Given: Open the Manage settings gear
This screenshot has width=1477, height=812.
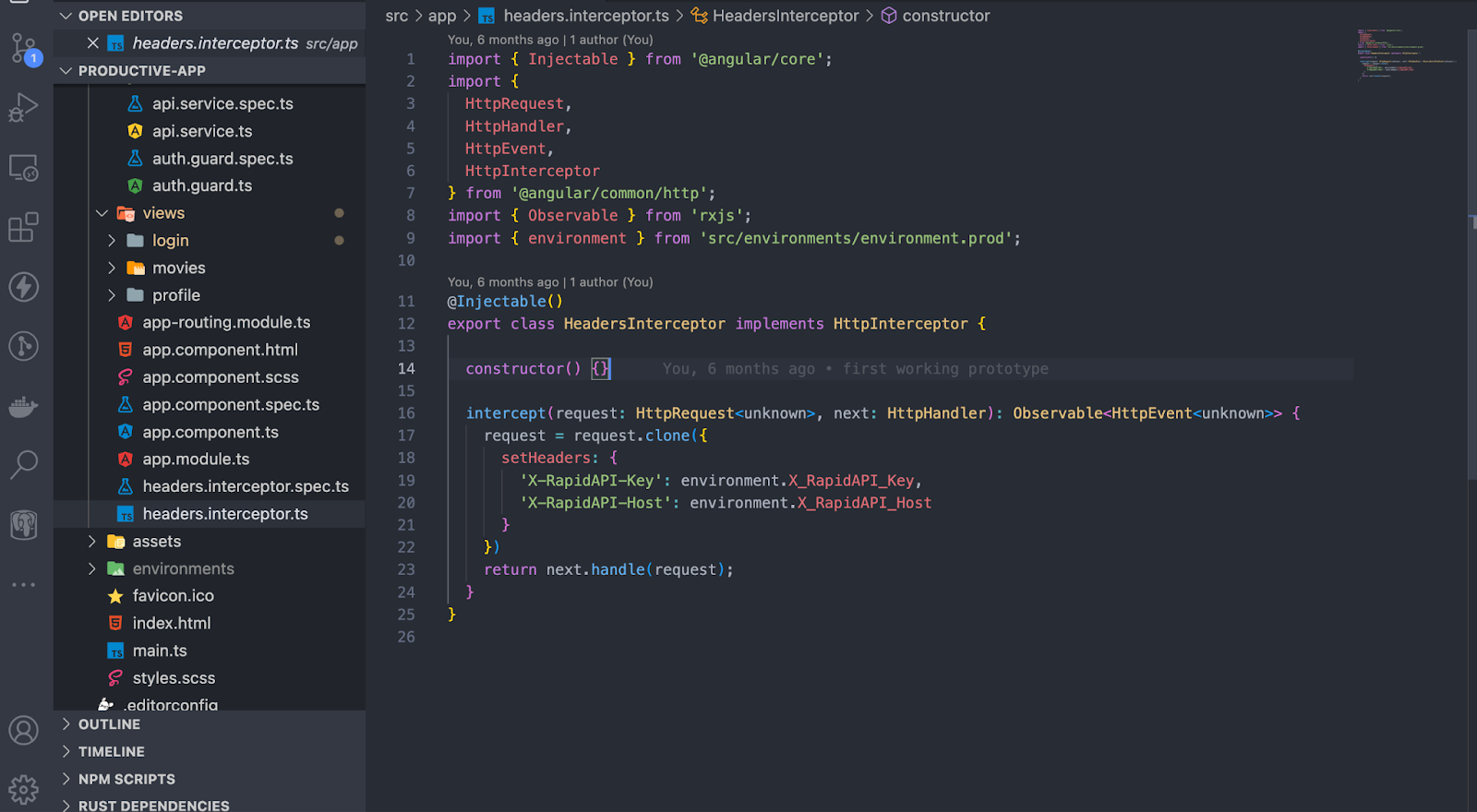Looking at the screenshot, I should tap(24, 790).
